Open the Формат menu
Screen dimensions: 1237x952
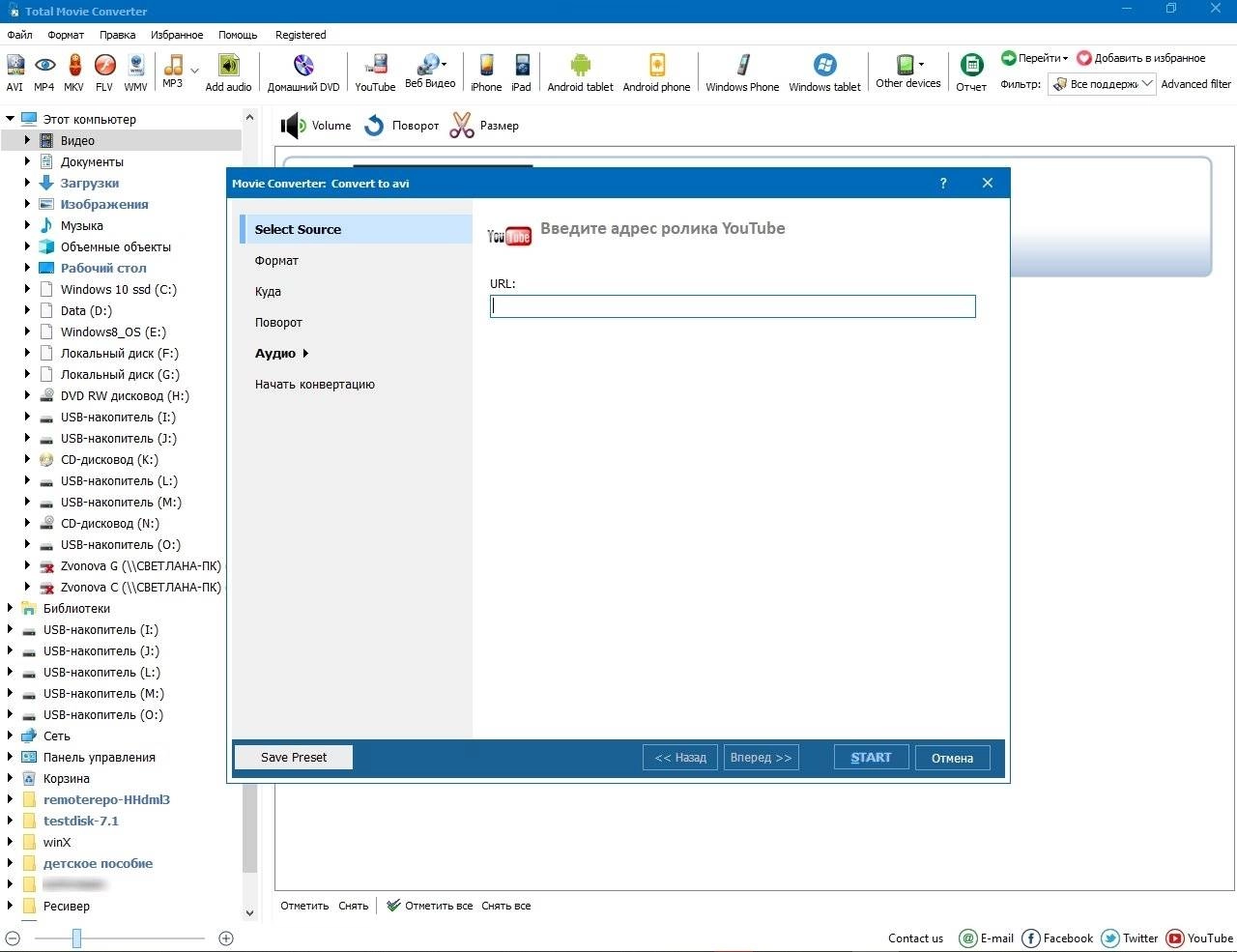(66, 35)
